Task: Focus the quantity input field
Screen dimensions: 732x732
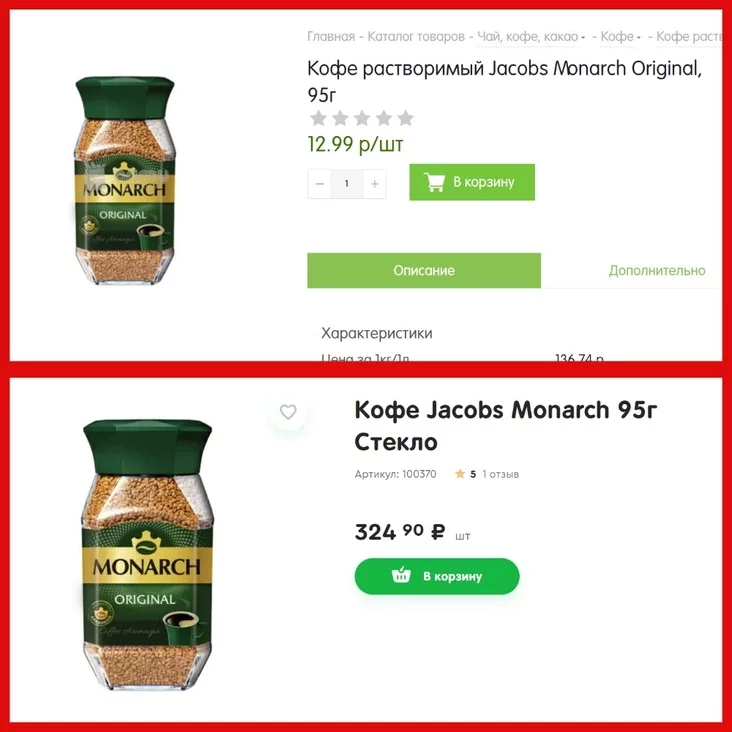Action: click(347, 184)
